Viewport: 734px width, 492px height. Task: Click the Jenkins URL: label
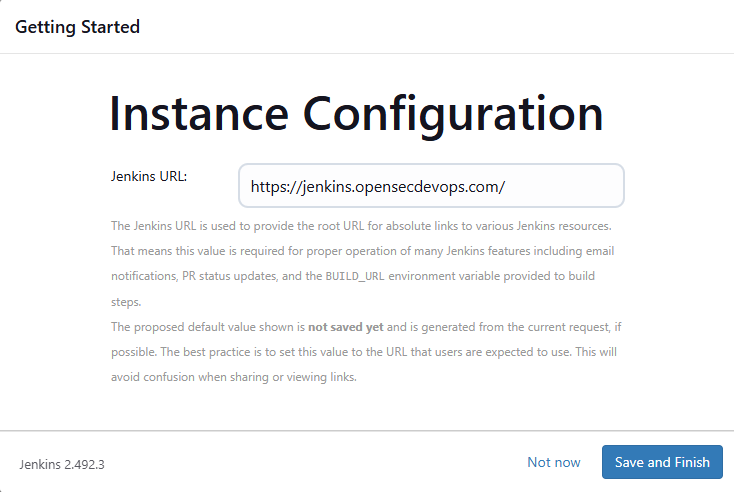(149, 176)
